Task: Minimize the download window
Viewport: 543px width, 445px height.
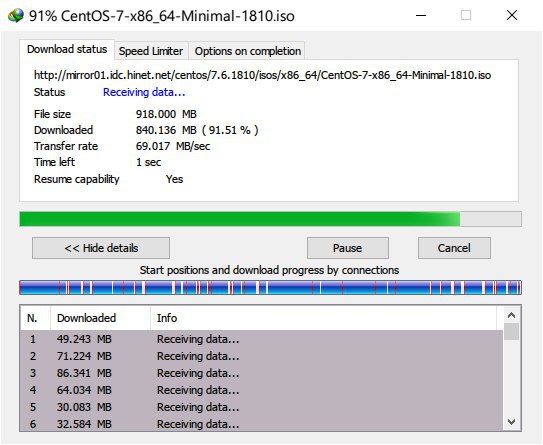Action: pyautogui.click(x=421, y=16)
